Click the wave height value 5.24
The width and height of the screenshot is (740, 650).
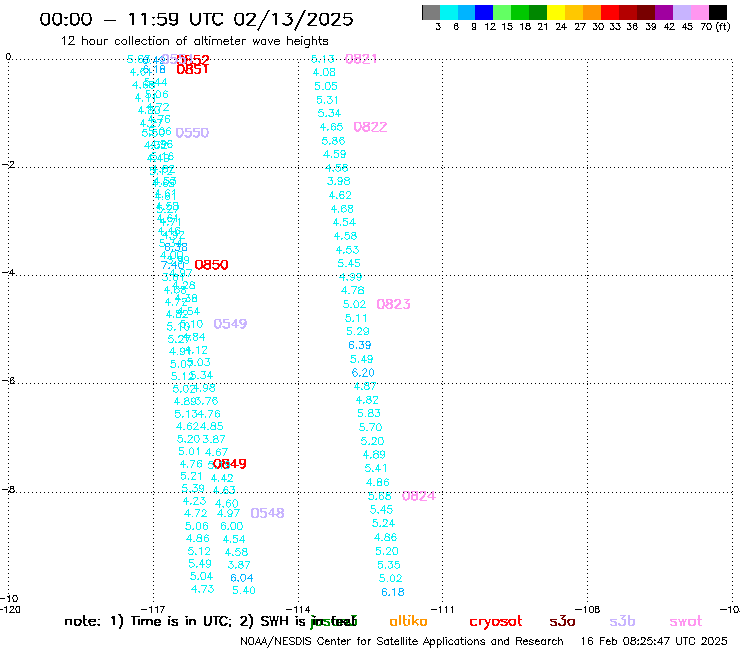(x=384, y=523)
